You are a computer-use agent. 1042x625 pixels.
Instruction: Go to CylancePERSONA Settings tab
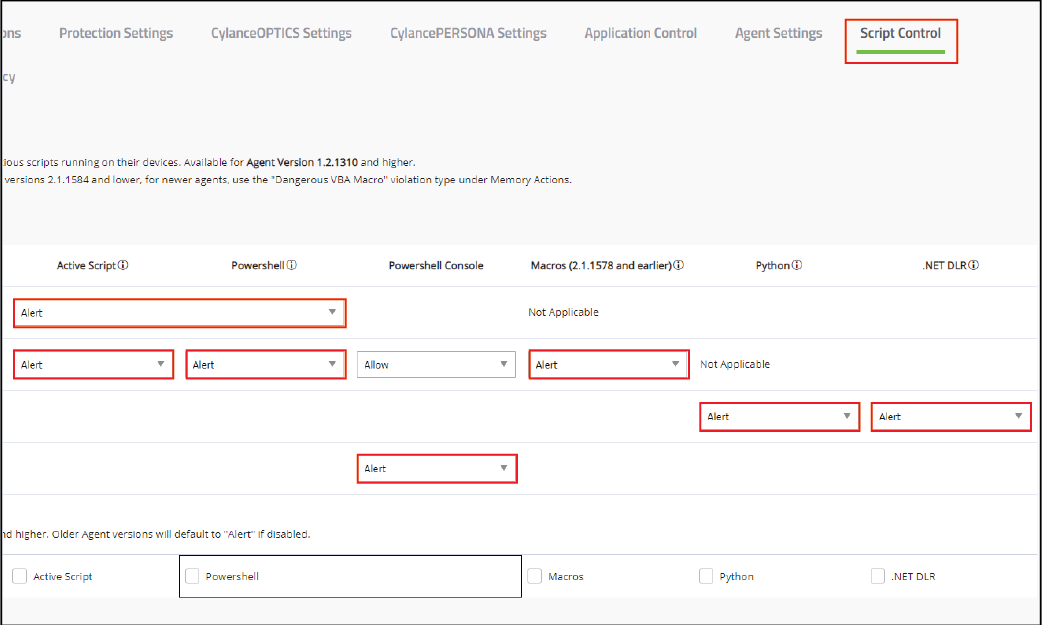point(468,33)
